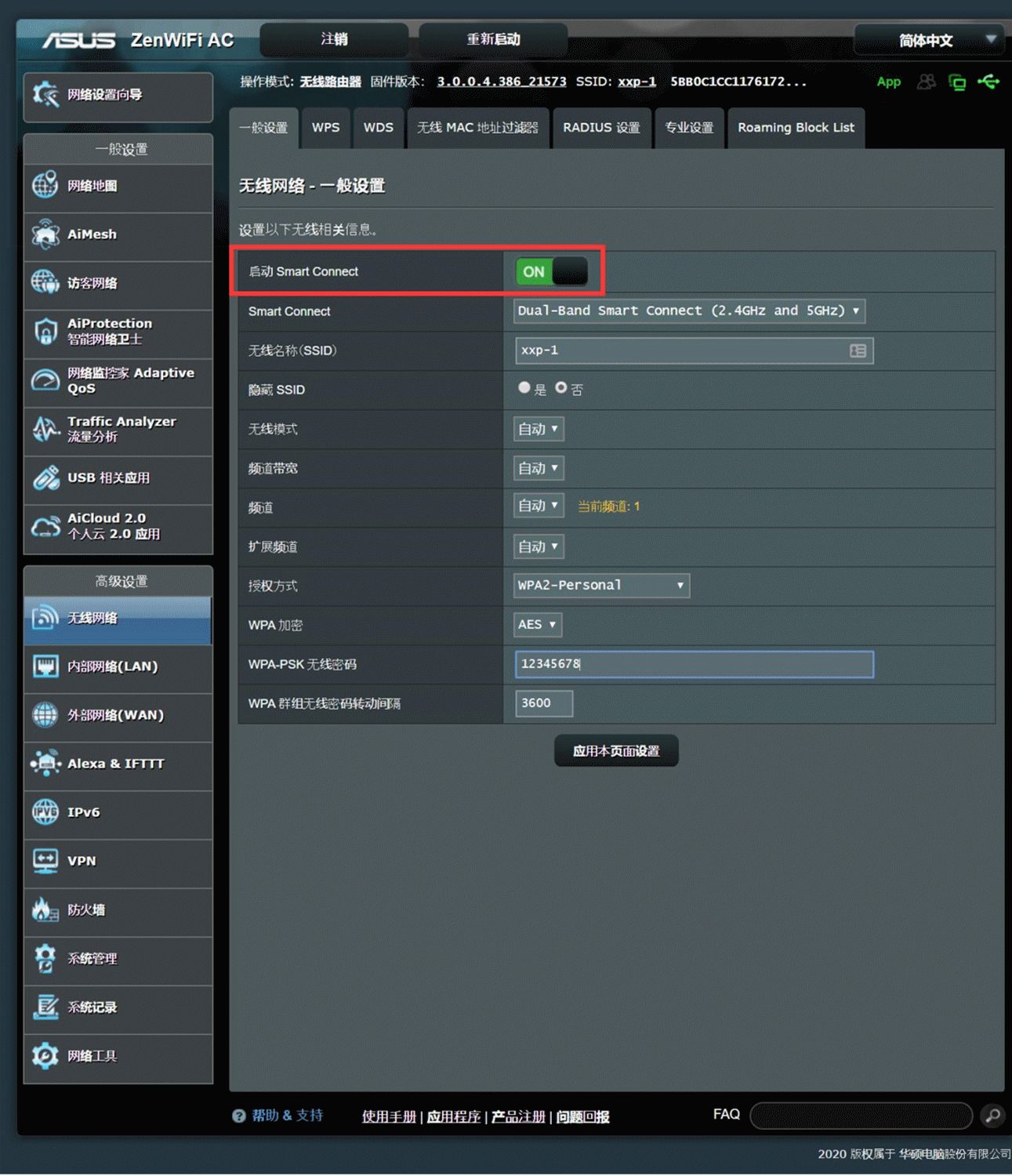This screenshot has height=1176, width=1012.
Task: Click the WPA-PSK password input field
Action: coord(694,664)
